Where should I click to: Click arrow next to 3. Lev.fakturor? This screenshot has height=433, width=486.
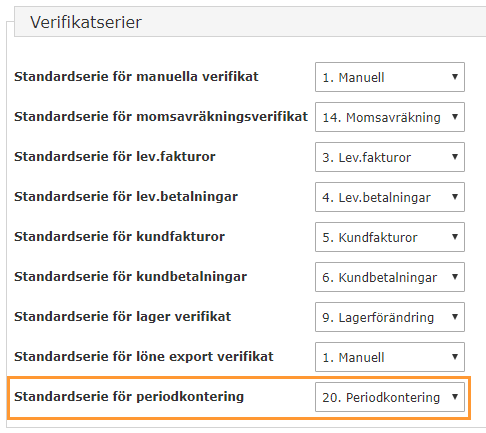click(455, 157)
